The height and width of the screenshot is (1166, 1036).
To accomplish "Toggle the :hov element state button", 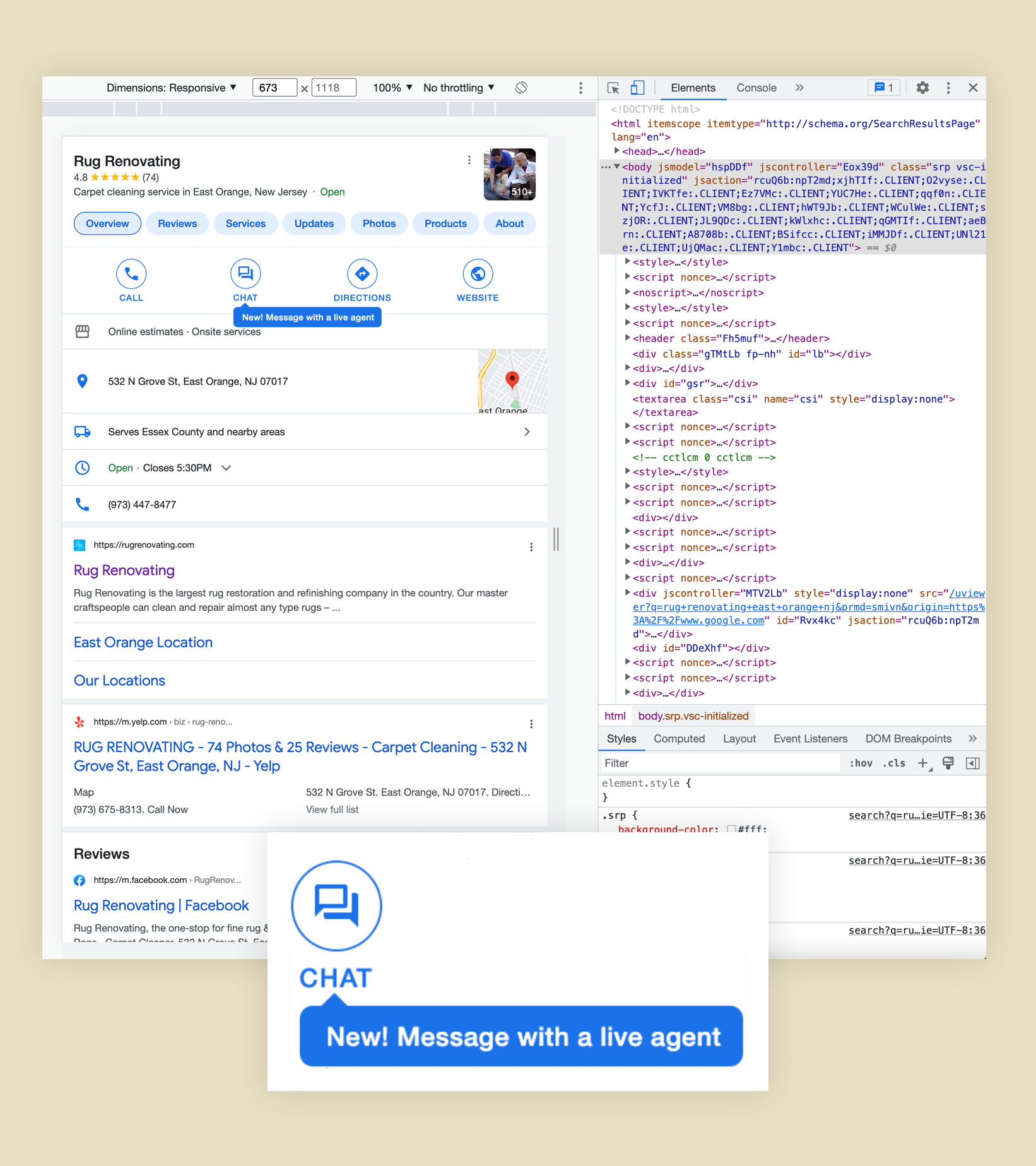I will [x=861, y=763].
